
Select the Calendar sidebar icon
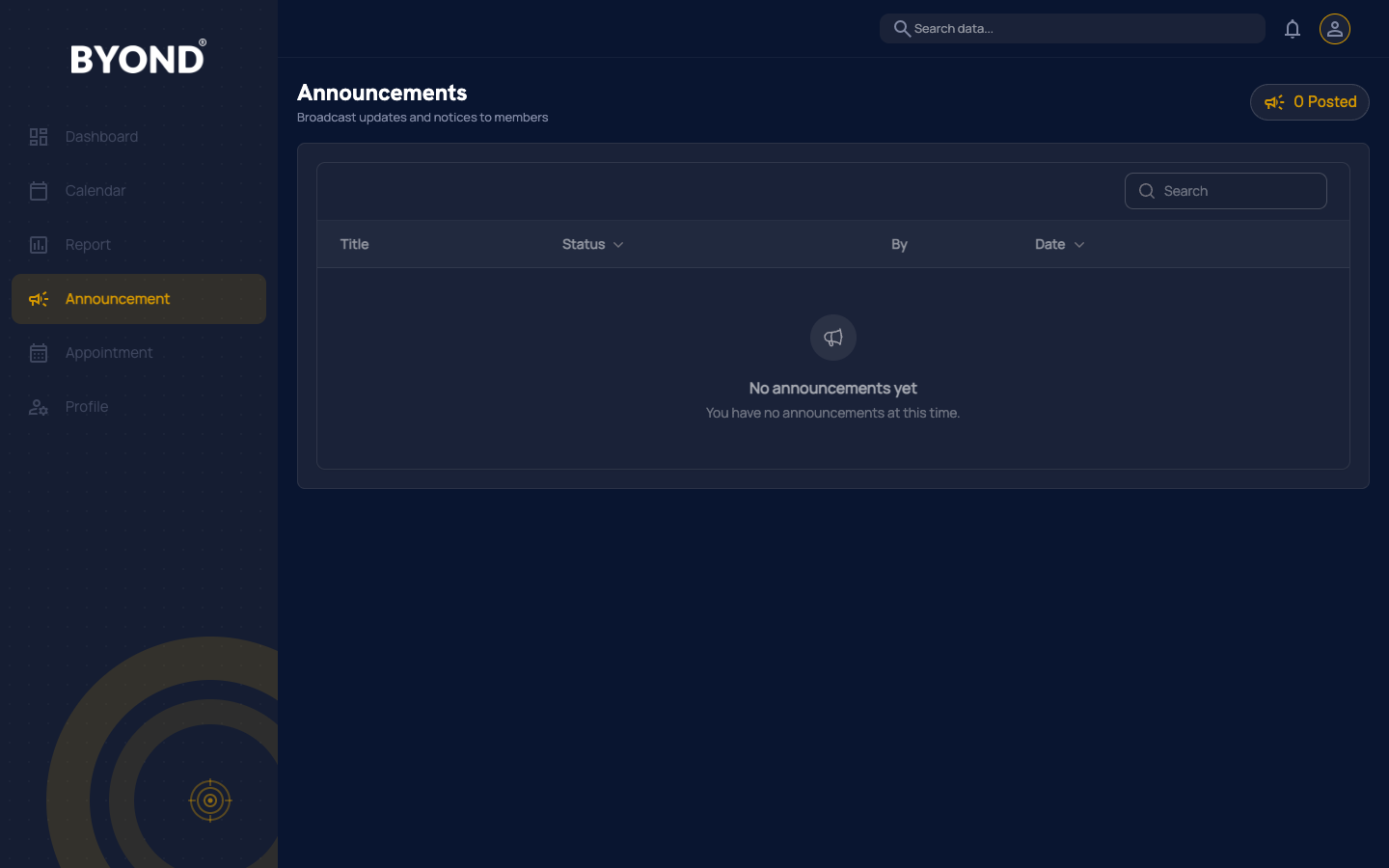pos(39,191)
